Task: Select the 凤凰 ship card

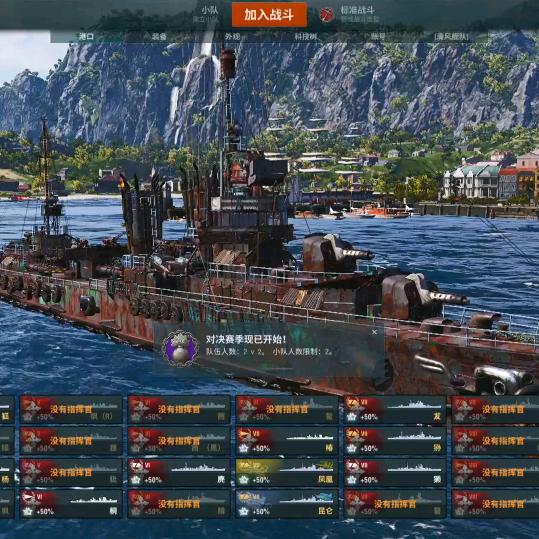Action: 287,472
